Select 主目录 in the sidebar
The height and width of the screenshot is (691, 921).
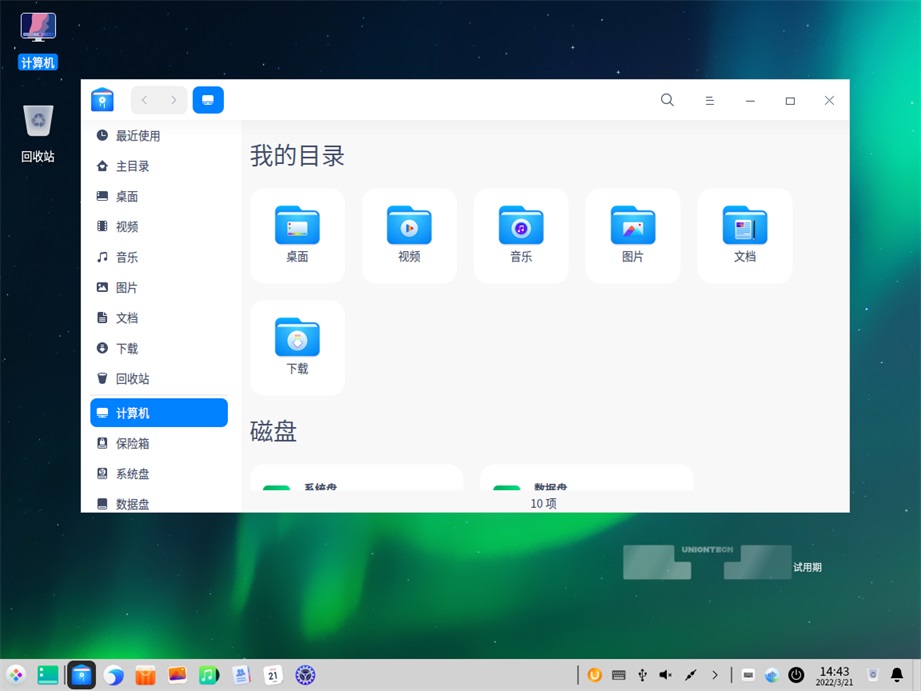[x=132, y=166]
